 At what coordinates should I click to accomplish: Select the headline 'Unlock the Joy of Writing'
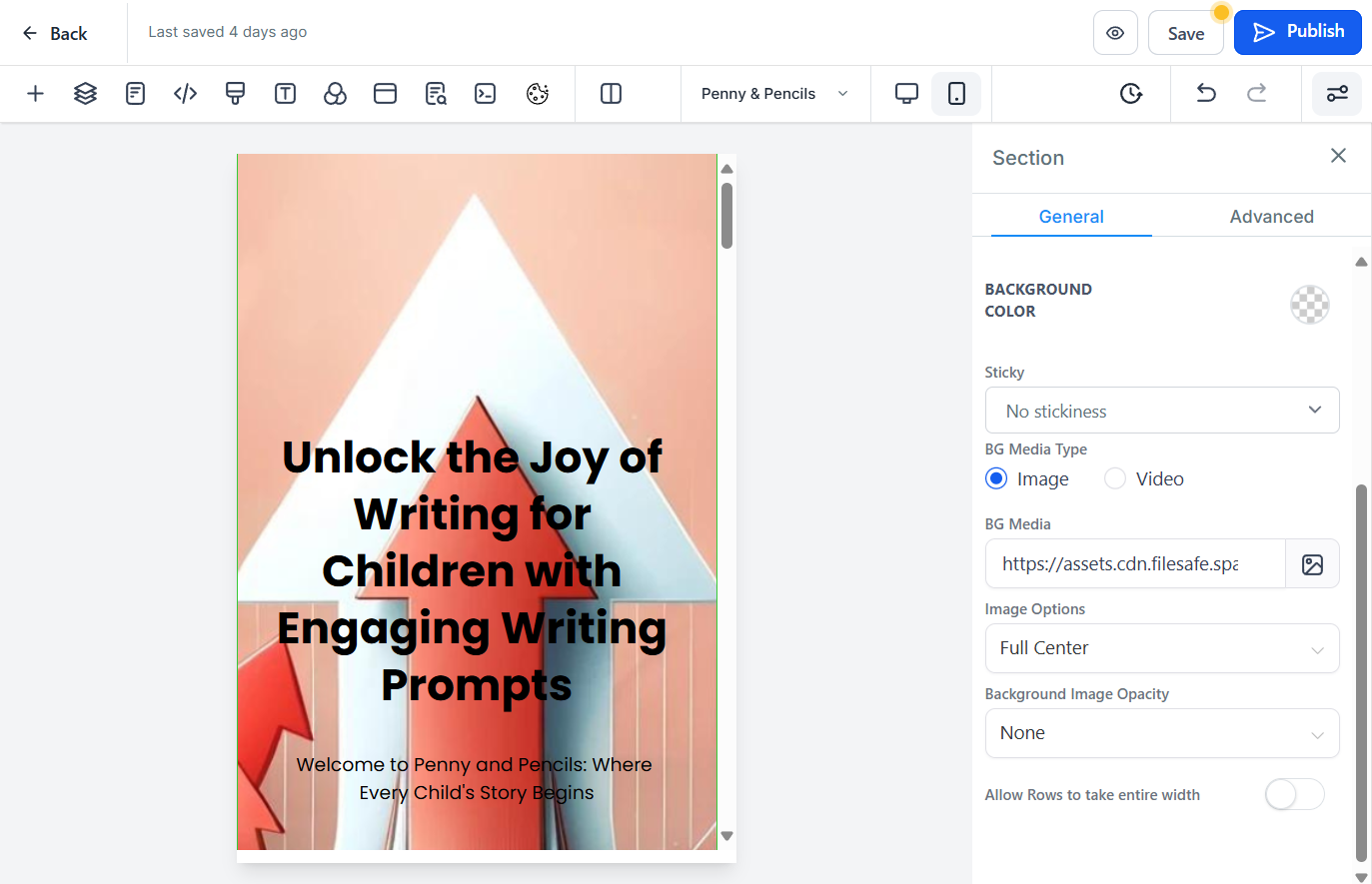472,571
